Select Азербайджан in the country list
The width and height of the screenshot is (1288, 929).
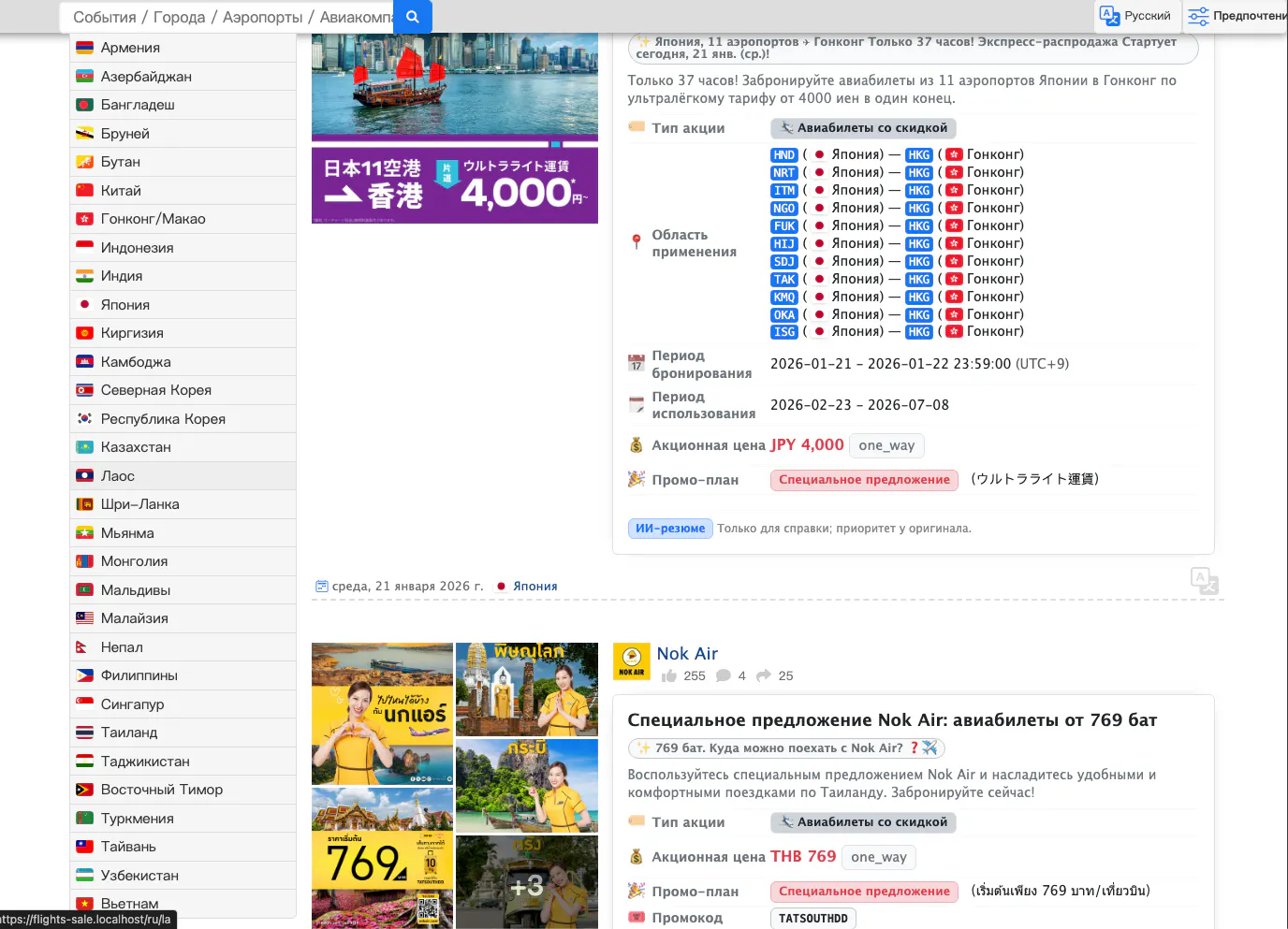pos(183,77)
